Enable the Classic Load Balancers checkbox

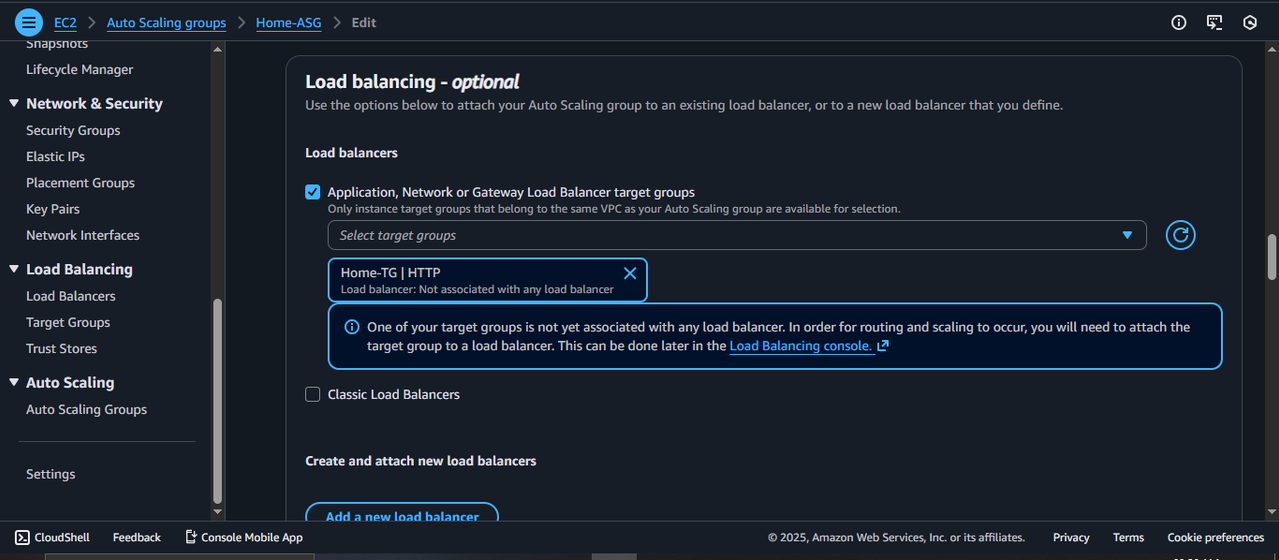pos(313,394)
